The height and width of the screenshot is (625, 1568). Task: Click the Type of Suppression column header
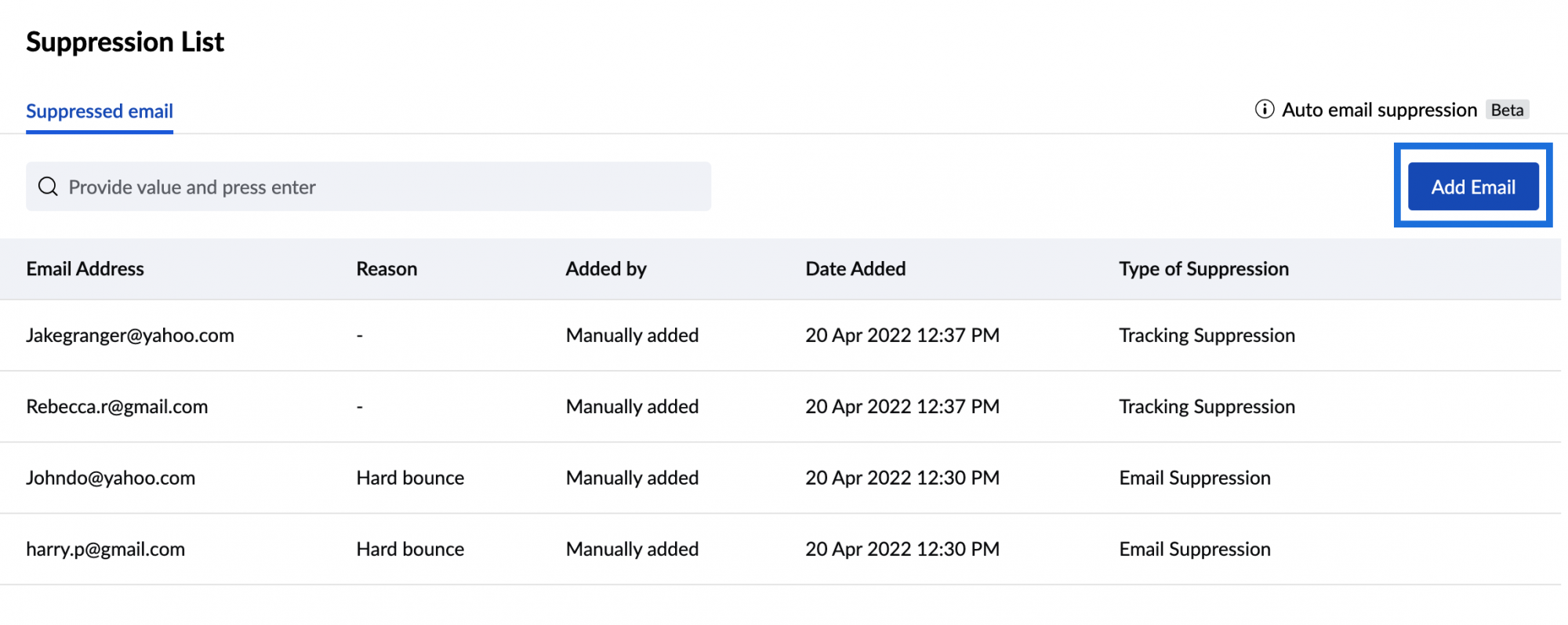[x=1203, y=269]
